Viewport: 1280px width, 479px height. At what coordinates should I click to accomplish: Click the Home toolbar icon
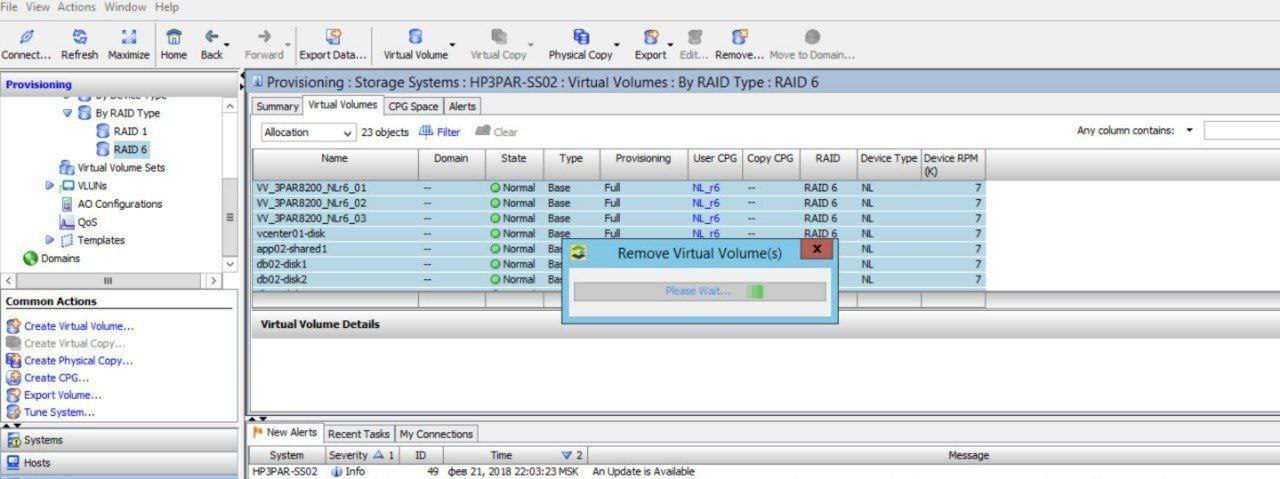[174, 38]
